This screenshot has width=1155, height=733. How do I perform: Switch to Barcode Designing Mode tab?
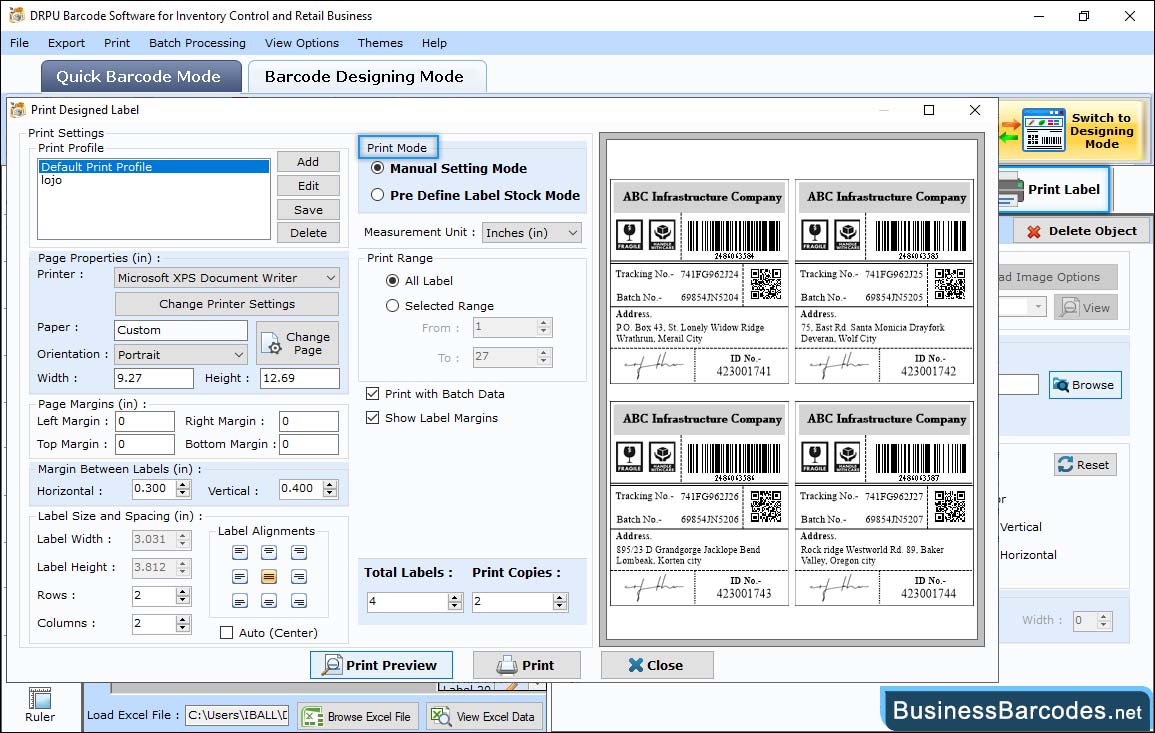pos(366,77)
